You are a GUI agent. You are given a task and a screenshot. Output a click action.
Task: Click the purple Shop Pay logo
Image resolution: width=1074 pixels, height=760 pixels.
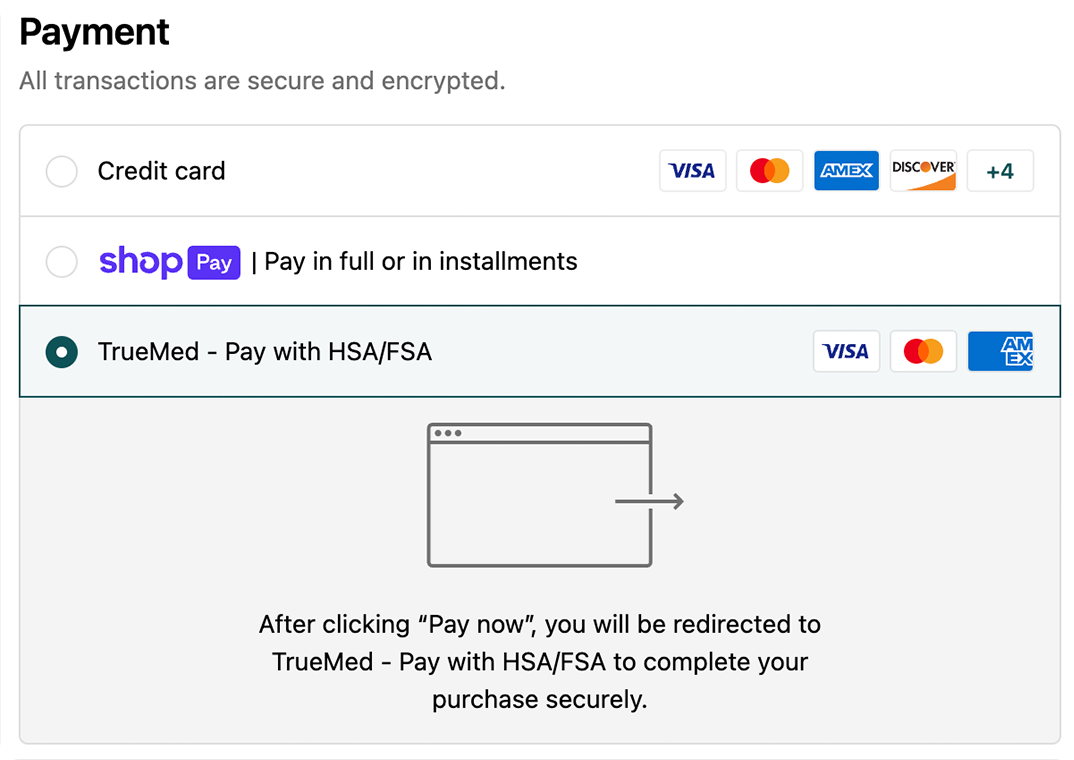click(169, 262)
